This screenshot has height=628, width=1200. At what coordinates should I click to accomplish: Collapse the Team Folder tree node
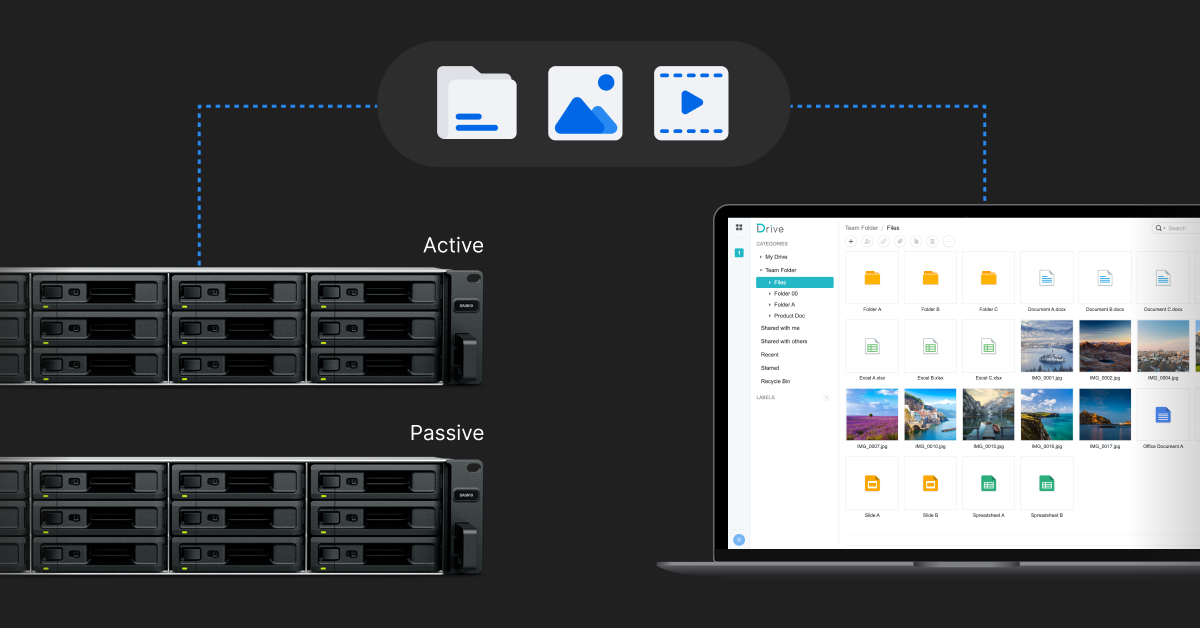761,270
